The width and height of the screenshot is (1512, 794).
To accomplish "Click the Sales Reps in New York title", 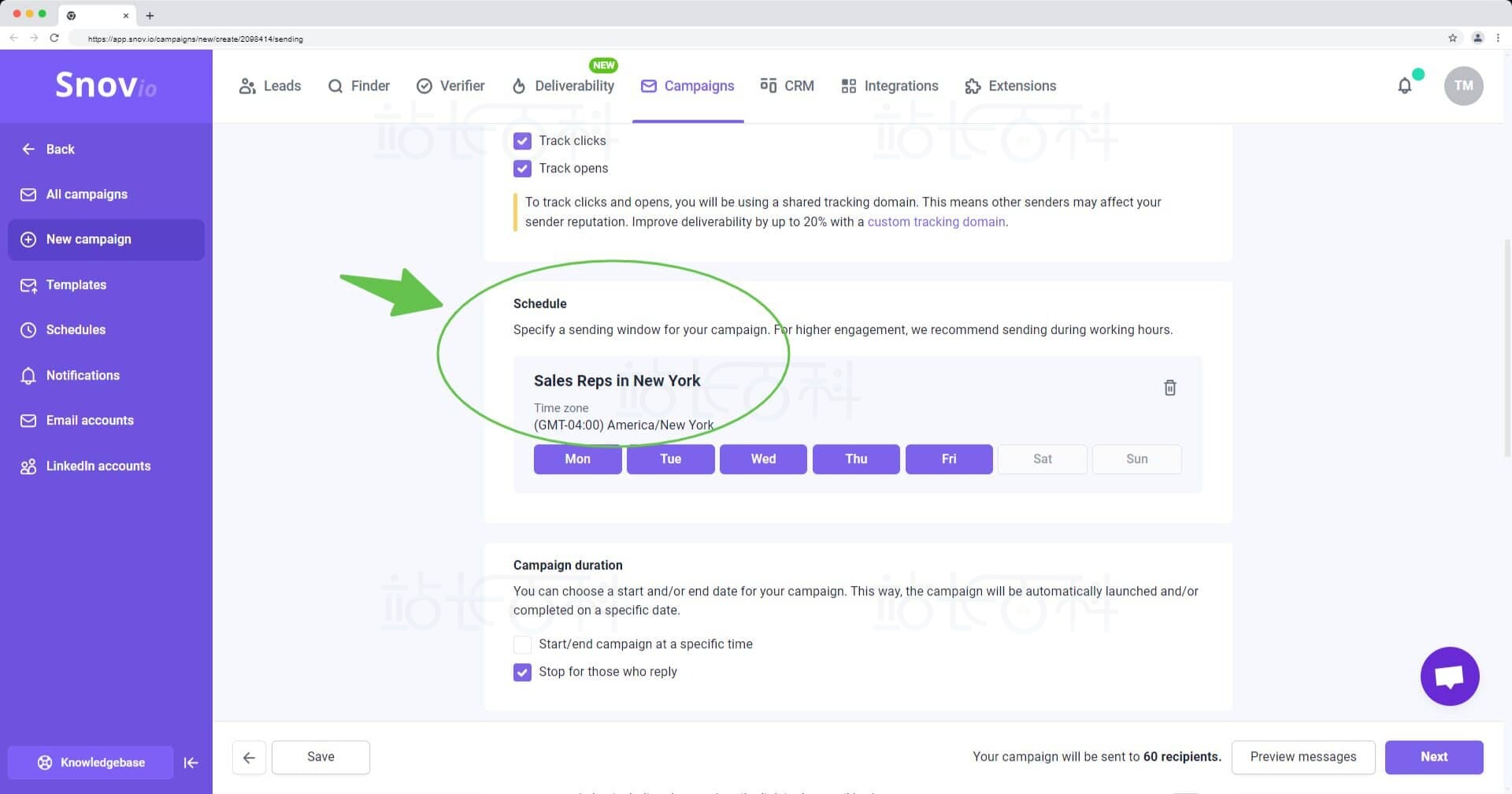I will [x=617, y=381].
